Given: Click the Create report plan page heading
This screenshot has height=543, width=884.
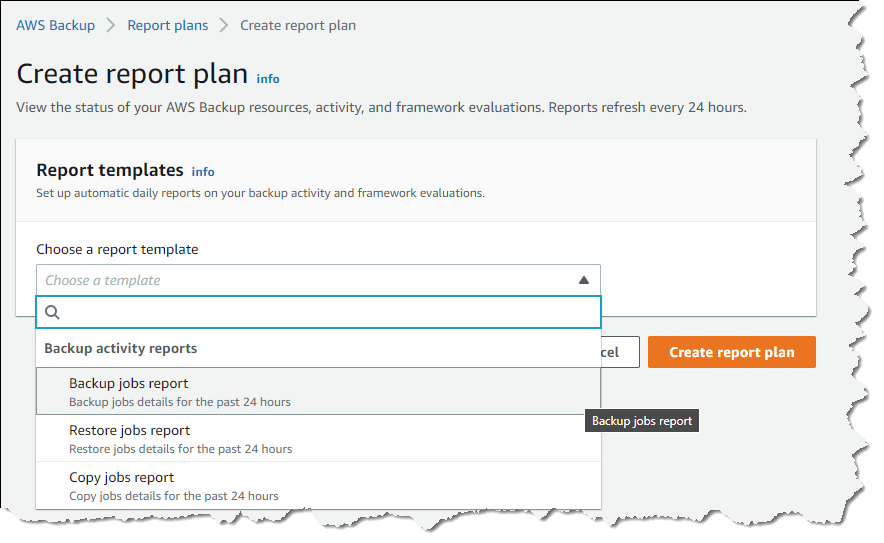Looking at the screenshot, I should pos(132,74).
